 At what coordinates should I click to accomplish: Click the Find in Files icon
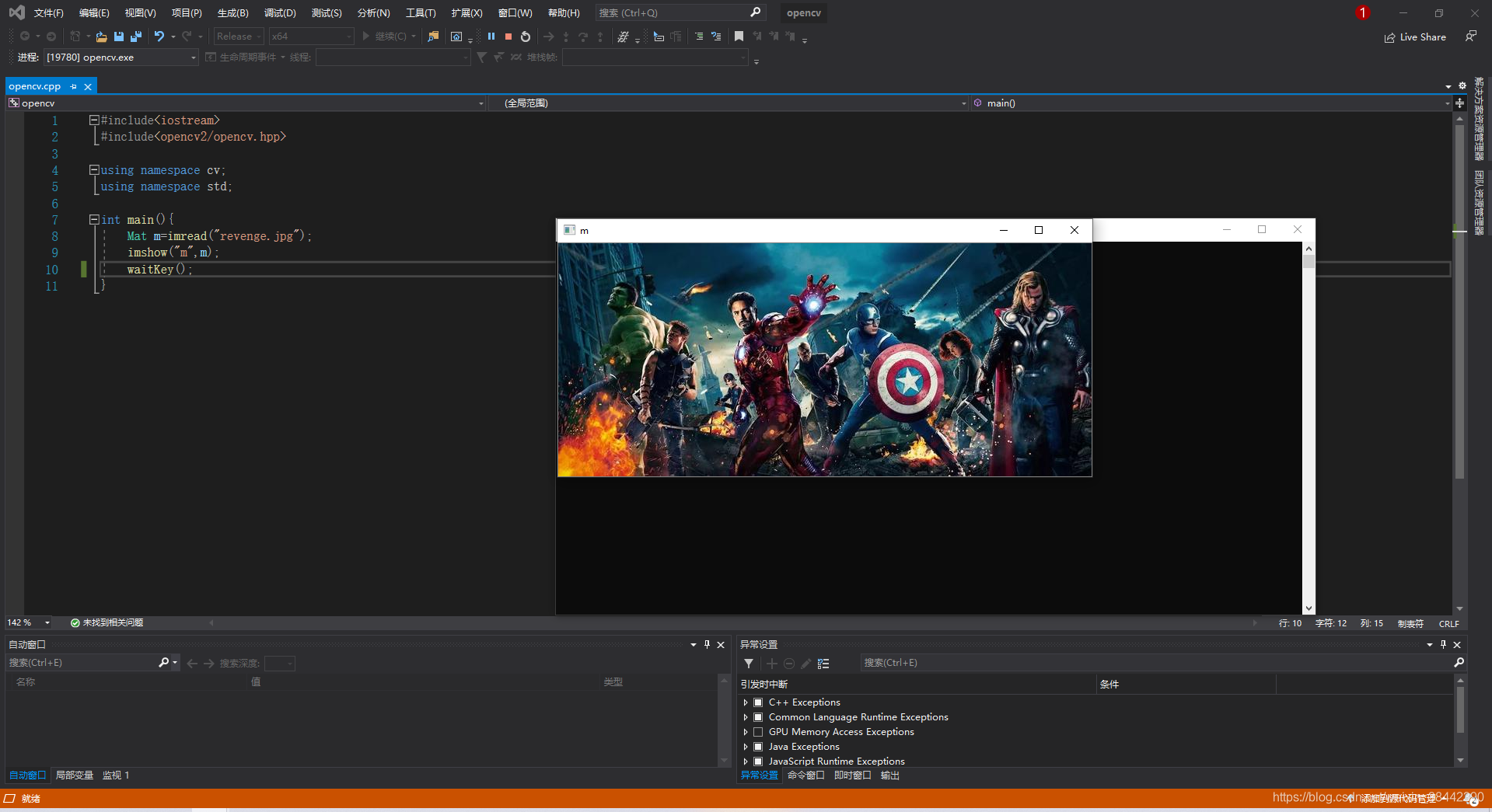[434, 37]
